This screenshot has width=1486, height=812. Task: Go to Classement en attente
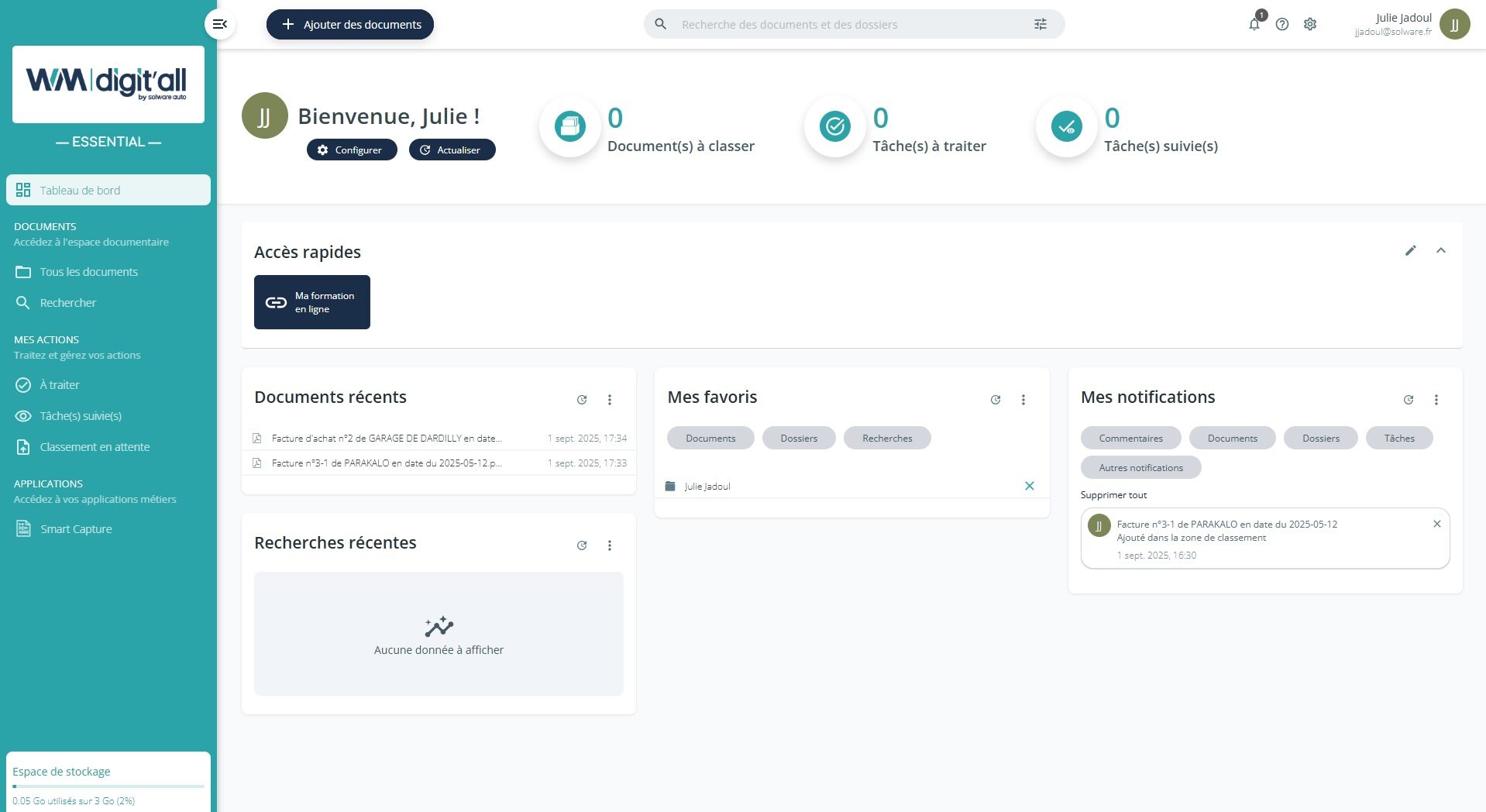pyautogui.click(x=95, y=447)
